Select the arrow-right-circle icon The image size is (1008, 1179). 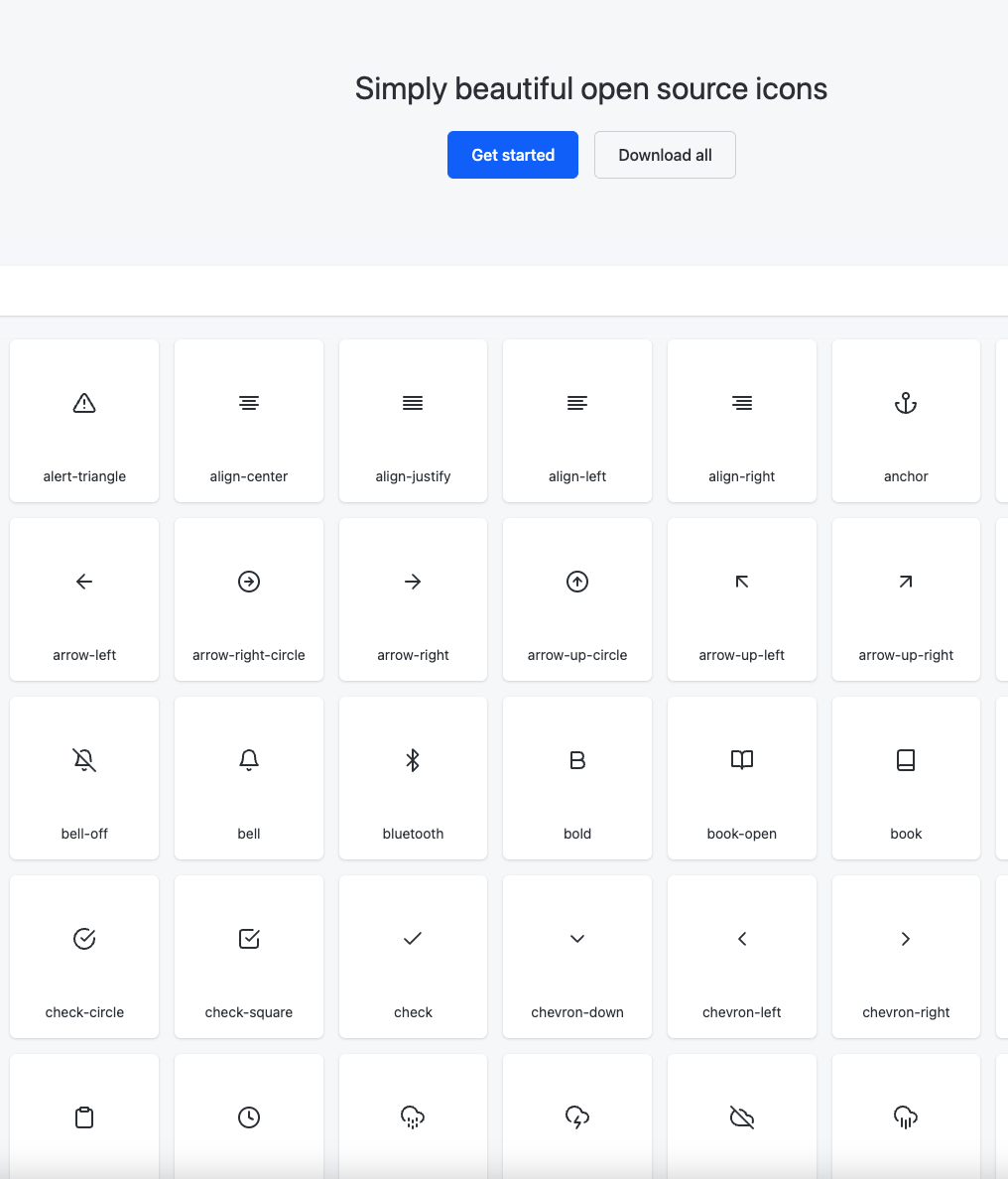click(x=249, y=582)
